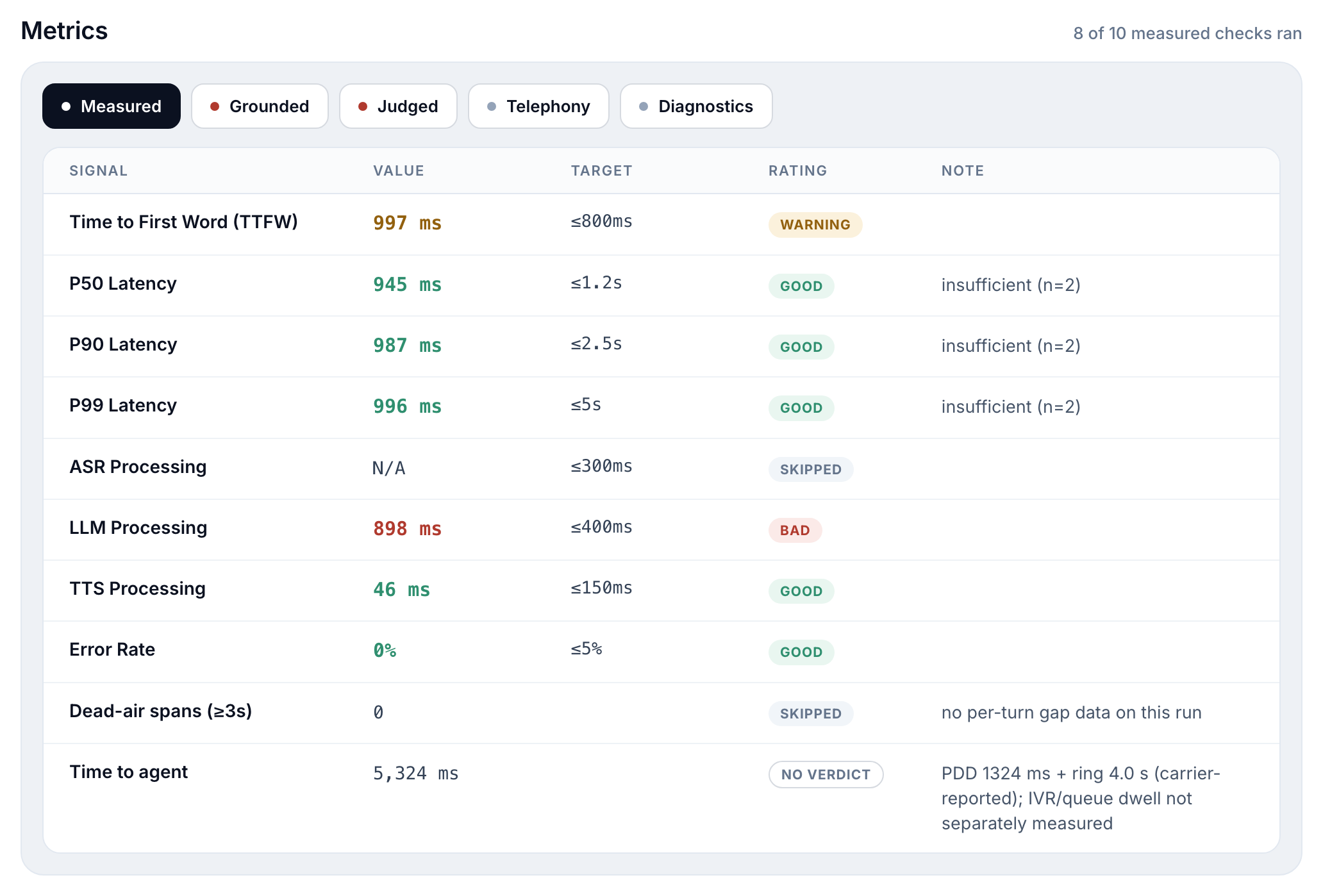Click the TARGET column header

coord(601,170)
